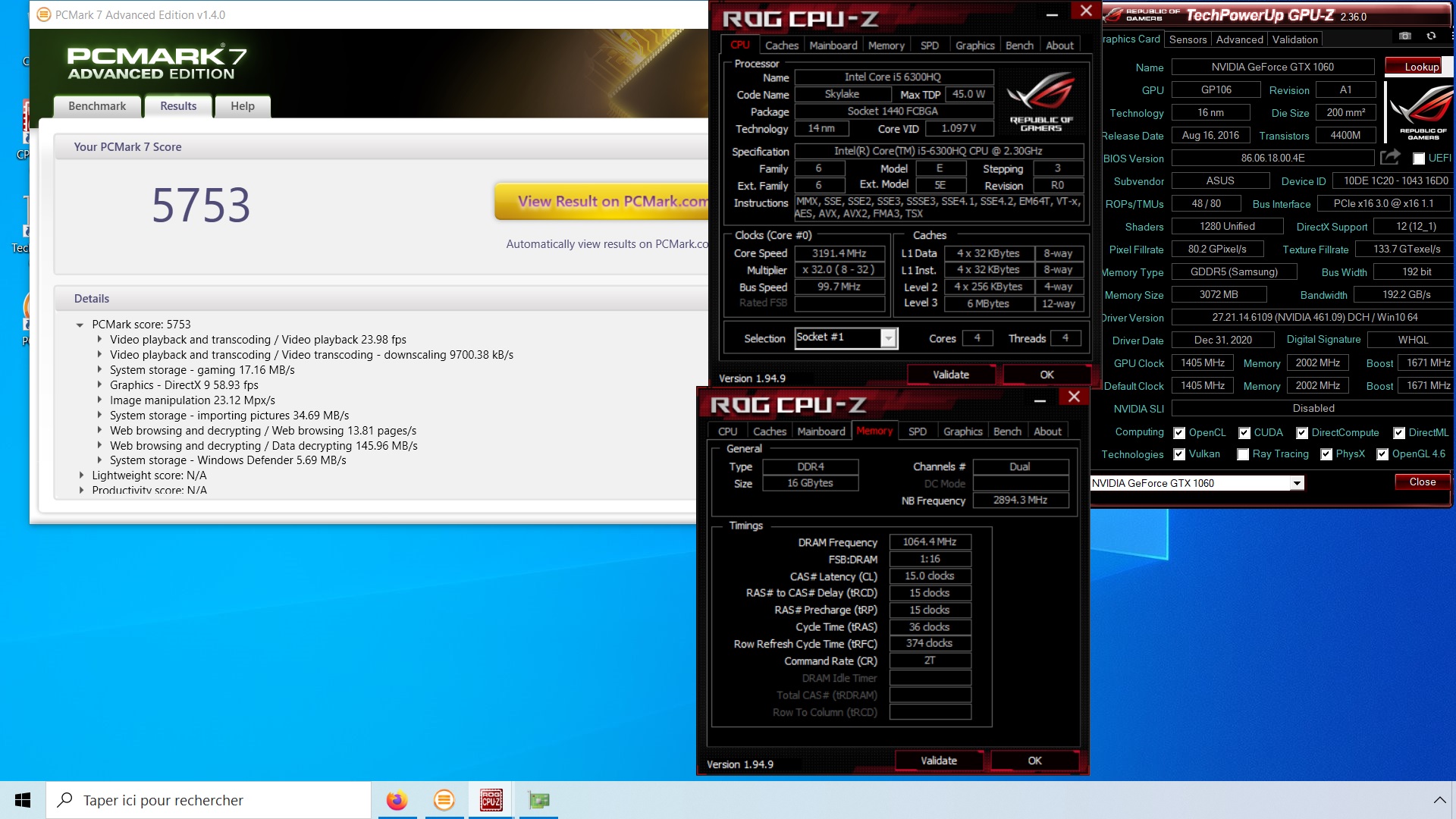The height and width of the screenshot is (819, 1456).
Task: Open Mainboard tab in upper CPU-Z
Action: [x=833, y=45]
